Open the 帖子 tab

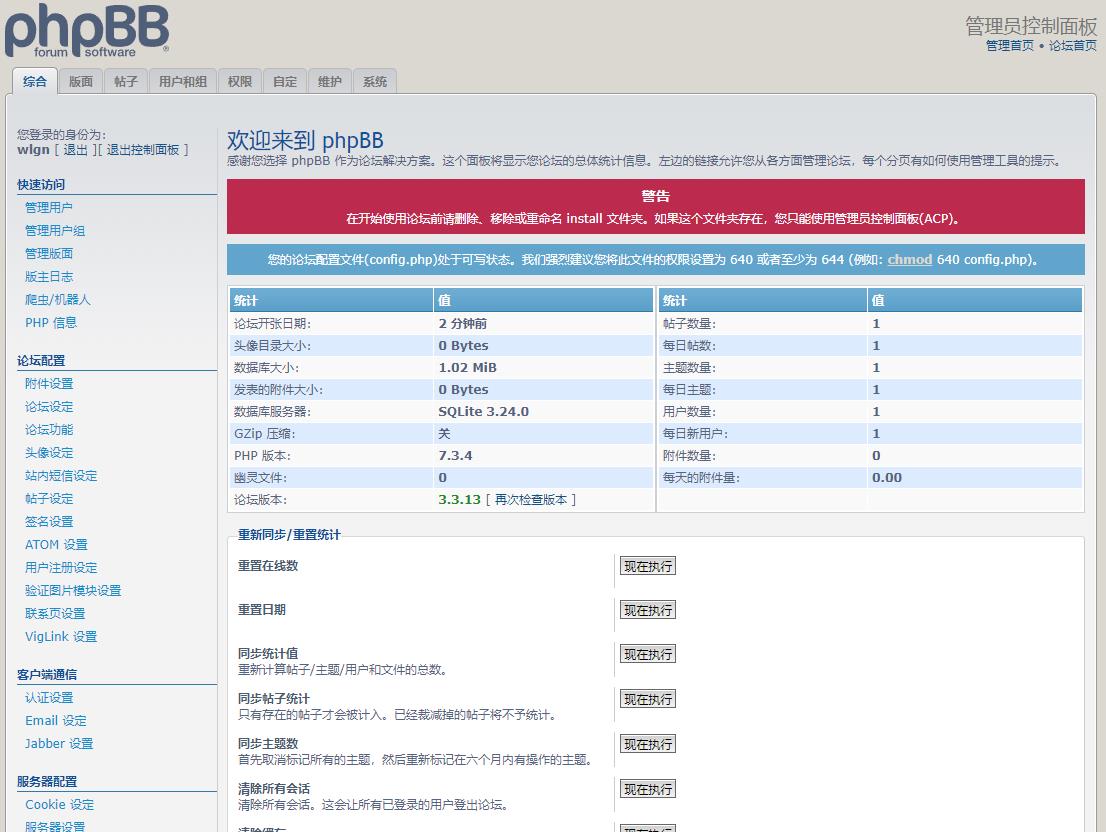(x=126, y=82)
